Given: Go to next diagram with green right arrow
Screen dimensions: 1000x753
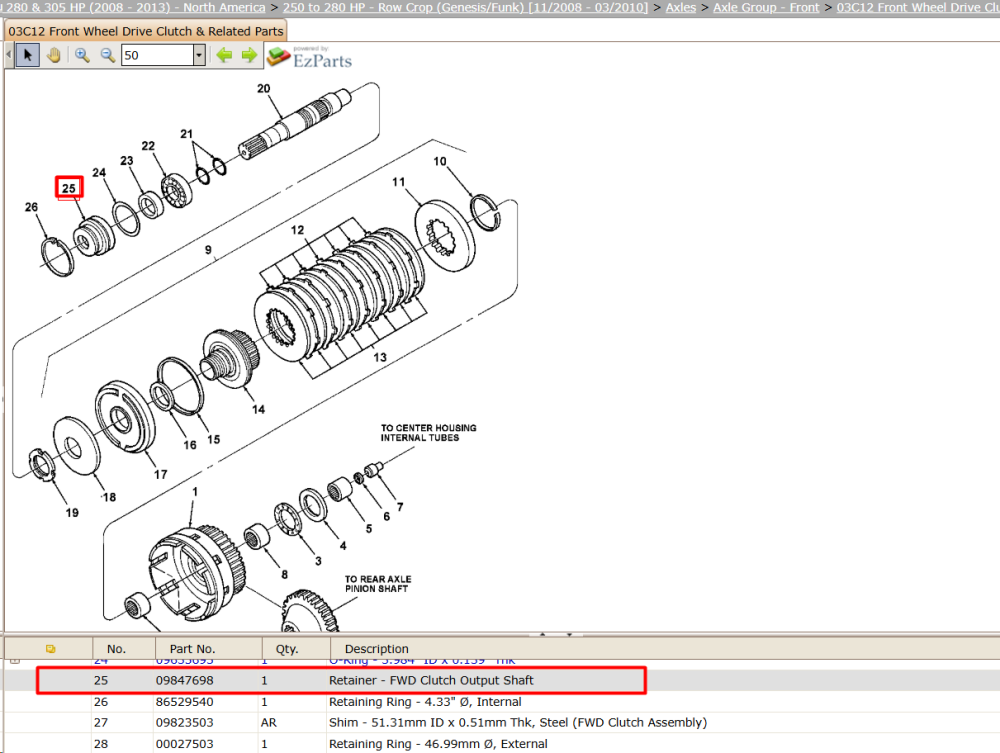Looking at the screenshot, I should click(249, 55).
